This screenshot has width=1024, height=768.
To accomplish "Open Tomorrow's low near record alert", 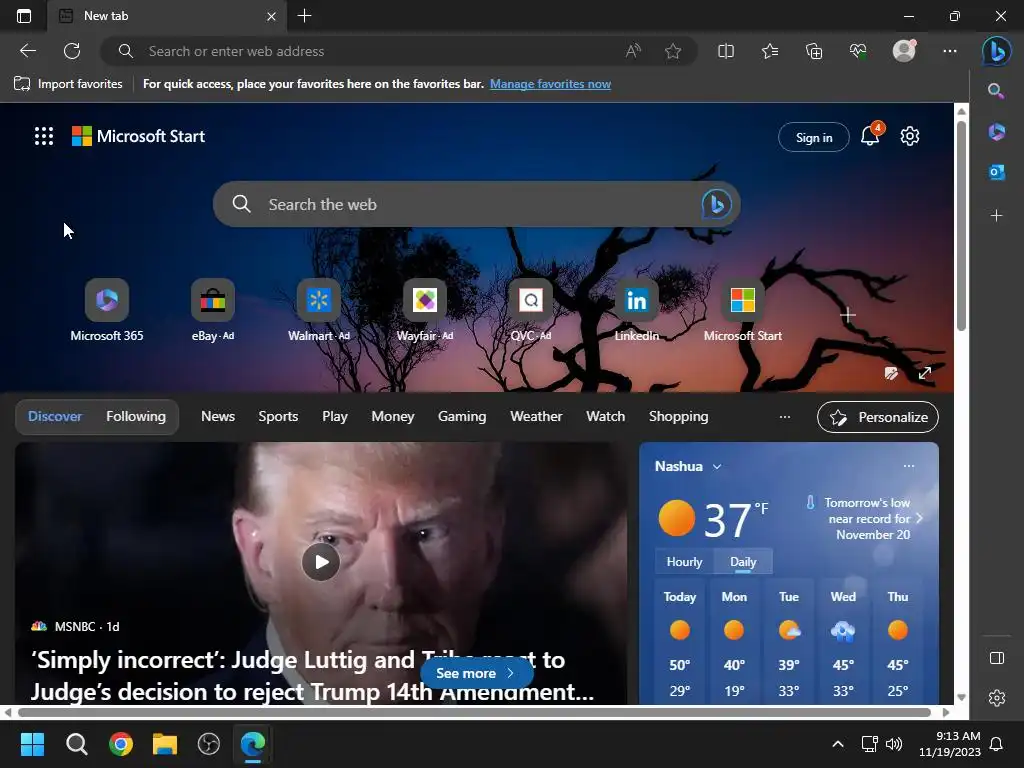I will (865, 519).
